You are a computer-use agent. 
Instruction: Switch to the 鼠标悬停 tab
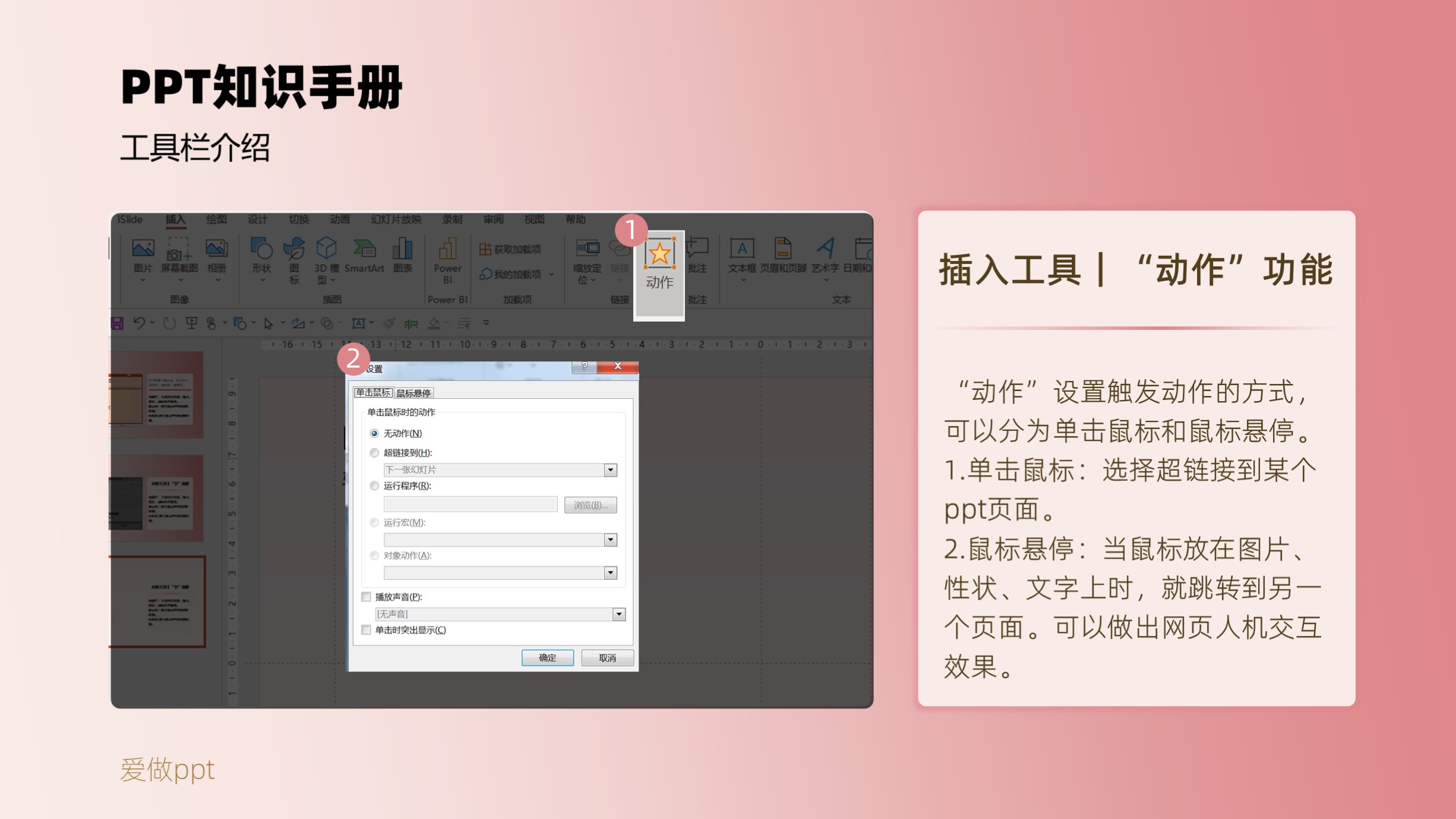pos(412,393)
